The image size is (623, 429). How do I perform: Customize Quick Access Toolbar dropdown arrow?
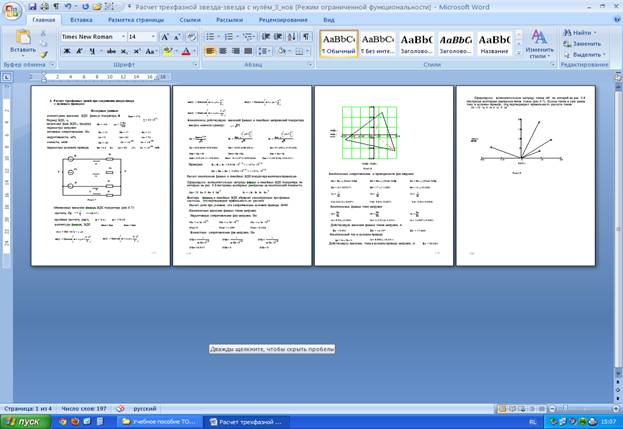(x=129, y=7)
